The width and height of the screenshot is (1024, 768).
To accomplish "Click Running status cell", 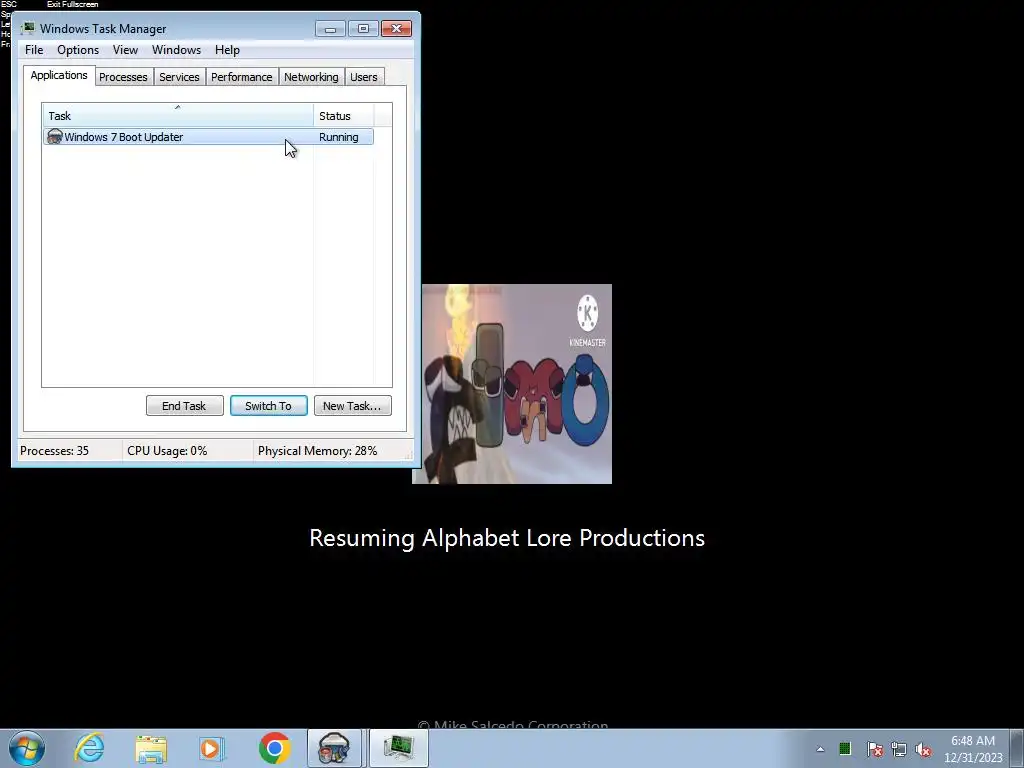I will click(338, 137).
